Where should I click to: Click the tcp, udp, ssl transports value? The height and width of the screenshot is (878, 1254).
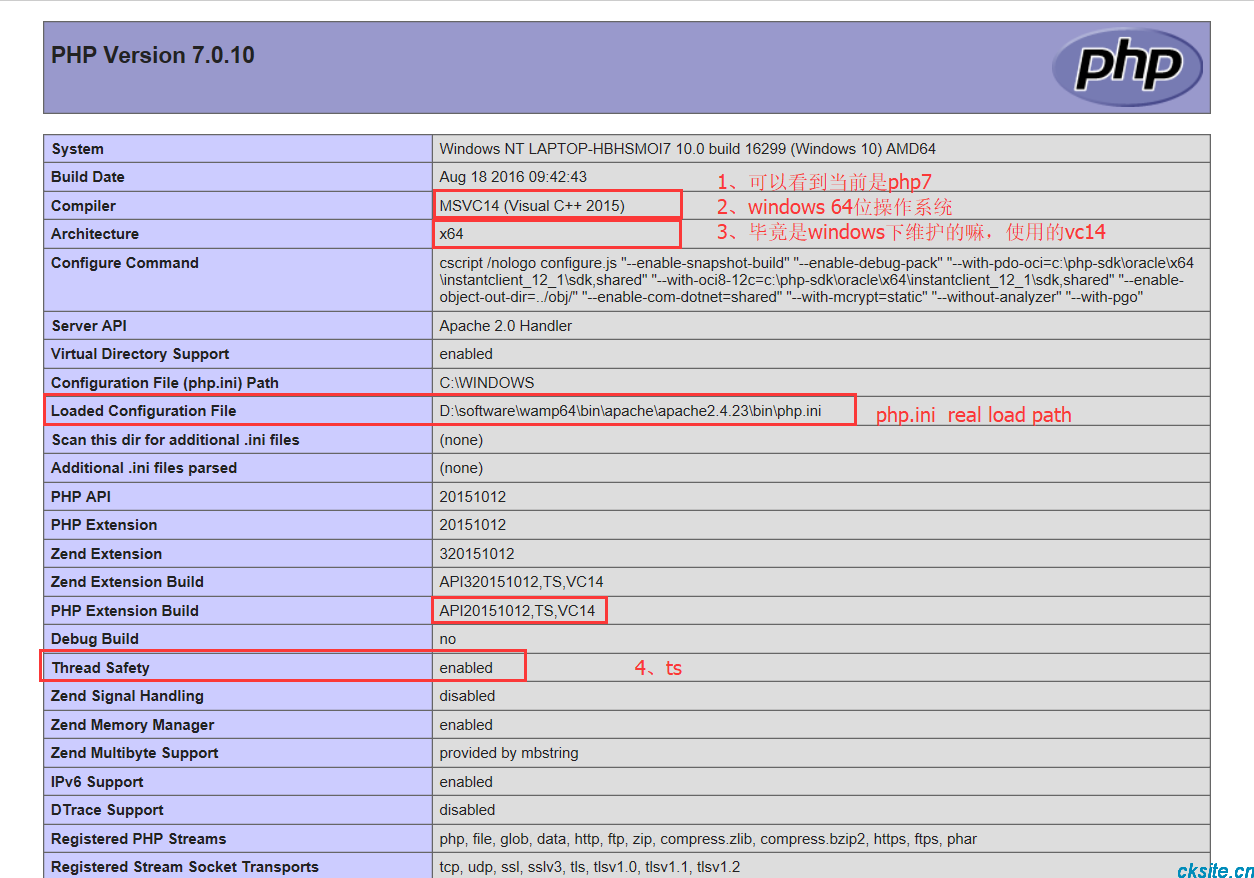(x=590, y=867)
